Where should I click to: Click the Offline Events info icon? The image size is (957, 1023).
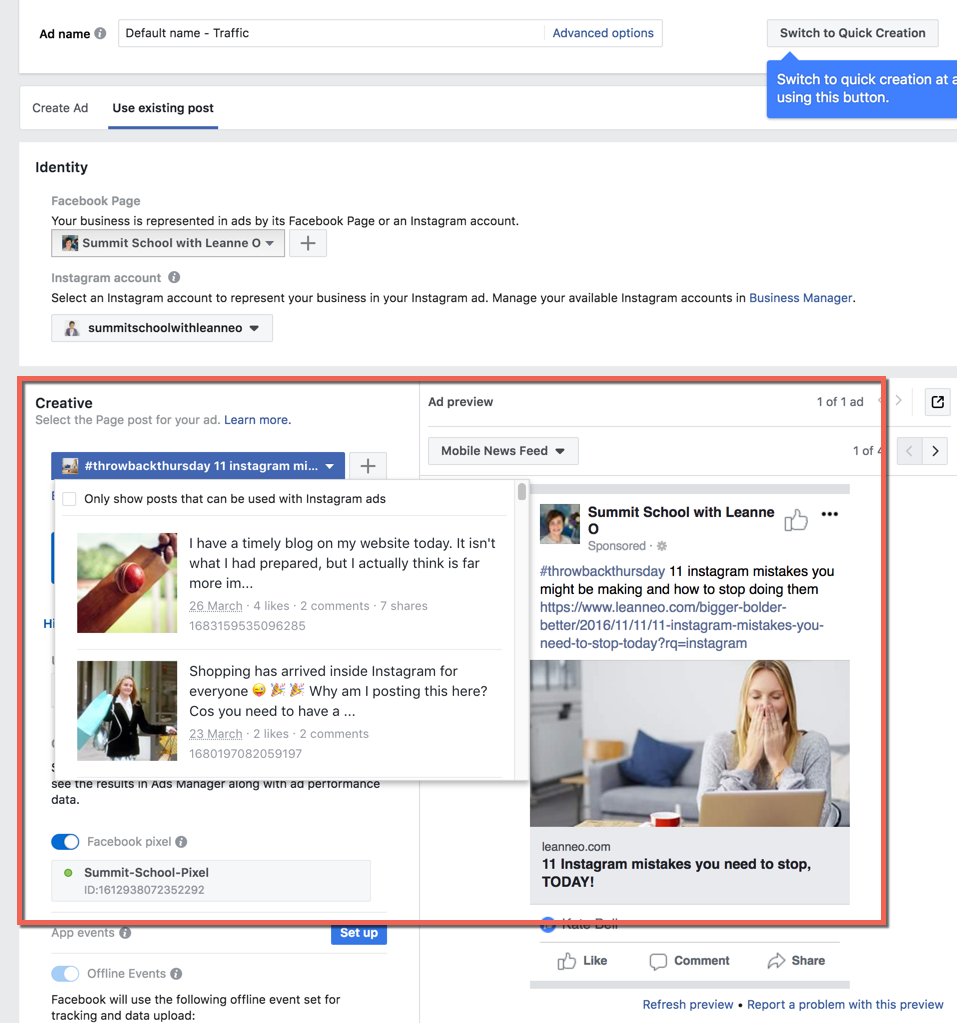(x=176, y=973)
